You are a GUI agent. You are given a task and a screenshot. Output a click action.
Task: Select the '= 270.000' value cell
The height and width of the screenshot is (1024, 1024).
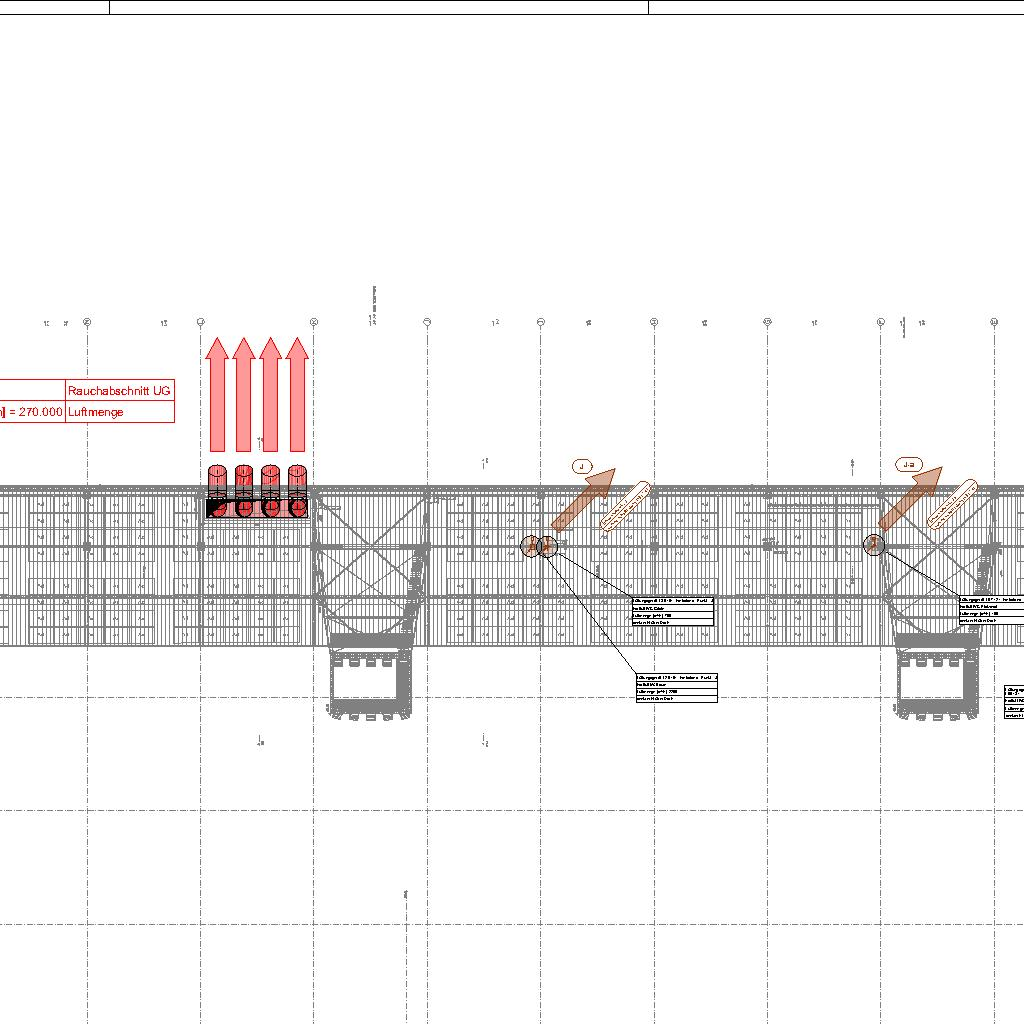click(x=32, y=412)
